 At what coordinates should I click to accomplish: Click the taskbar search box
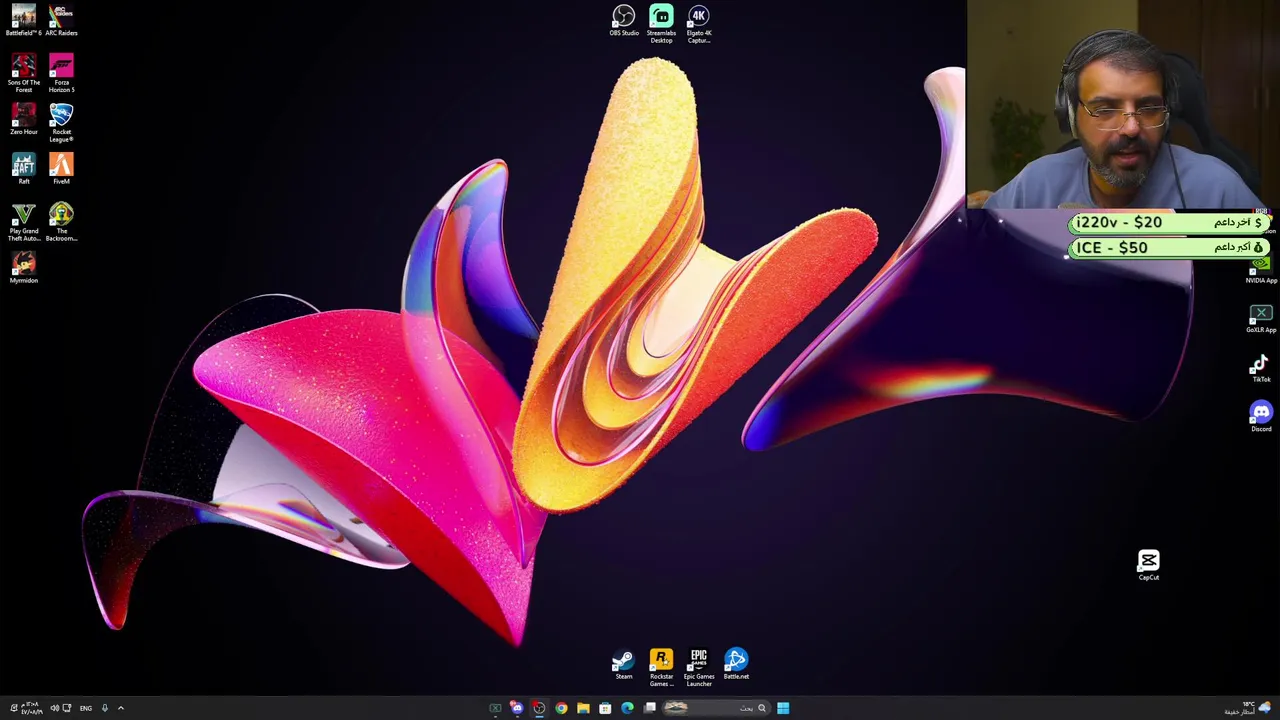tap(717, 708)
